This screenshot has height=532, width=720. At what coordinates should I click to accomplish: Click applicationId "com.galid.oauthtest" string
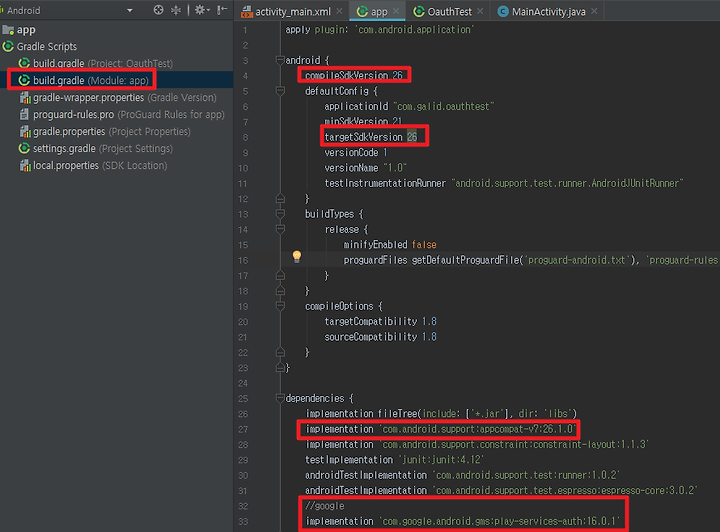(x=444, y=106)
